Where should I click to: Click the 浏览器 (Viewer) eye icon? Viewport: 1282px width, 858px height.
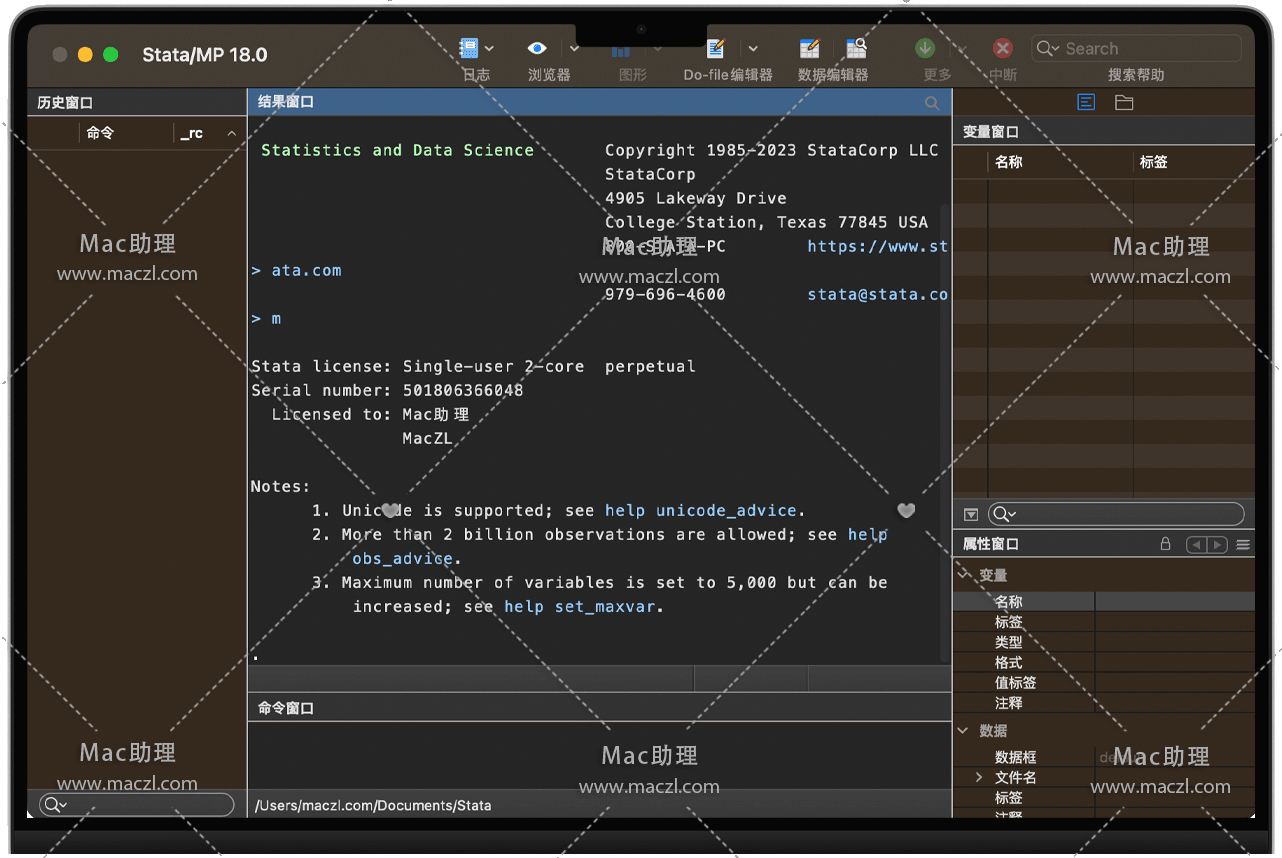[537, 48]
